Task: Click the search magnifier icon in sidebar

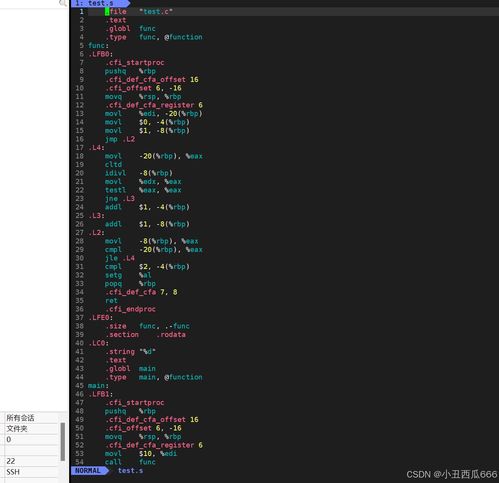Action: [x=62, y=3]
